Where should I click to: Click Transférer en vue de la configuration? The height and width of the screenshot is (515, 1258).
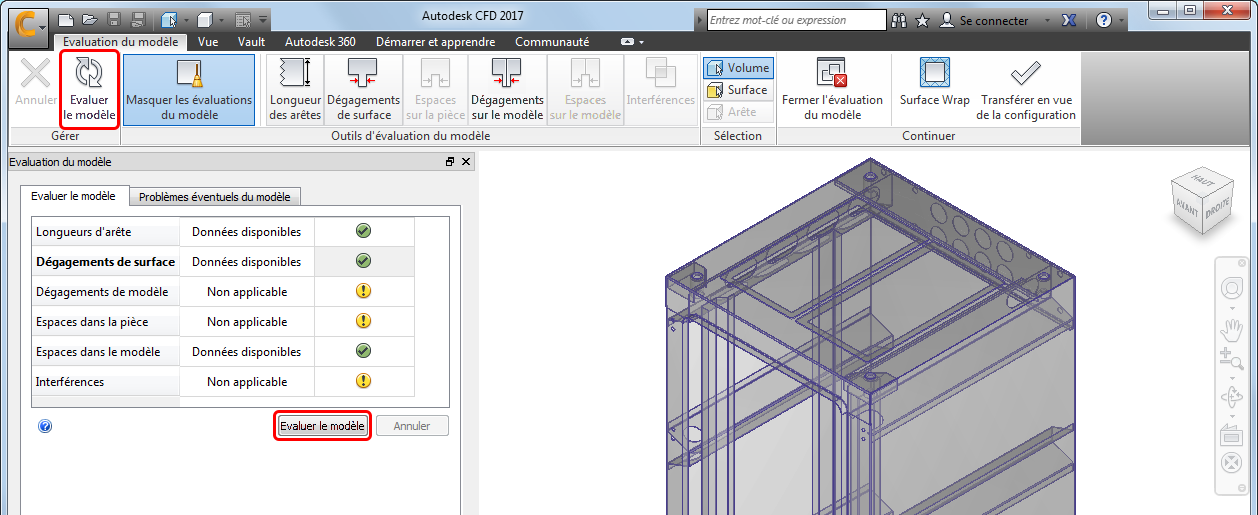1026,89
